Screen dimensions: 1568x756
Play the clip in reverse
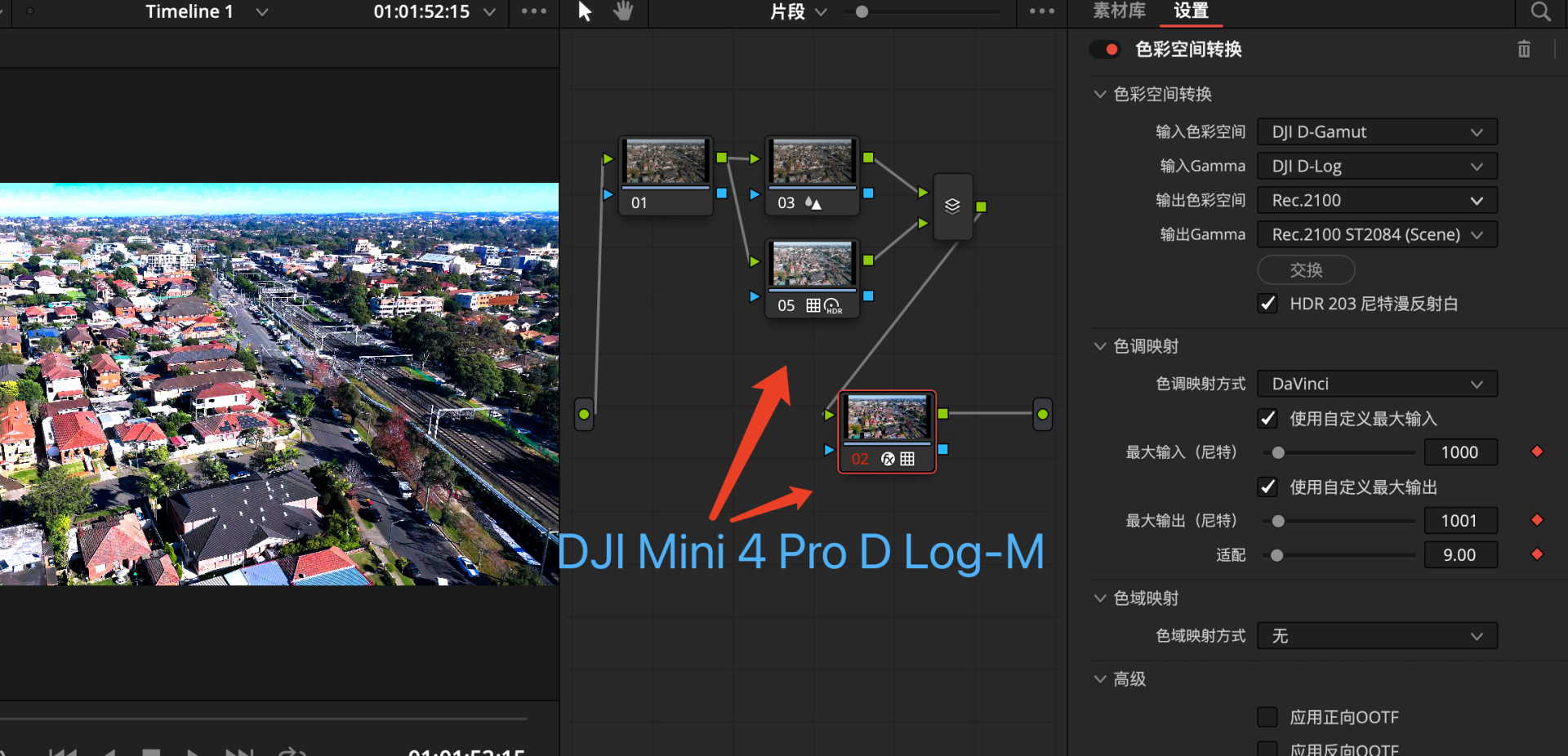coord(110,752)
